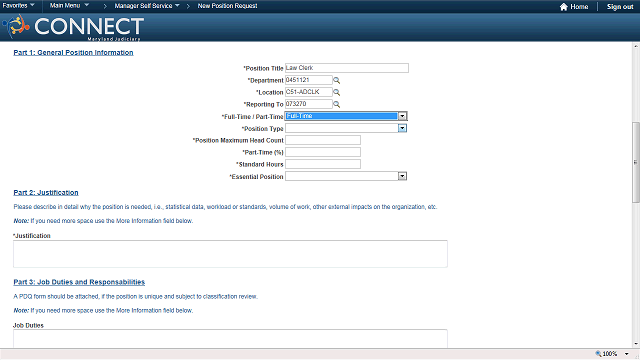Open the Manager Self Service menu
This screenshot has height=360, width=640.
tap(147, 6)
